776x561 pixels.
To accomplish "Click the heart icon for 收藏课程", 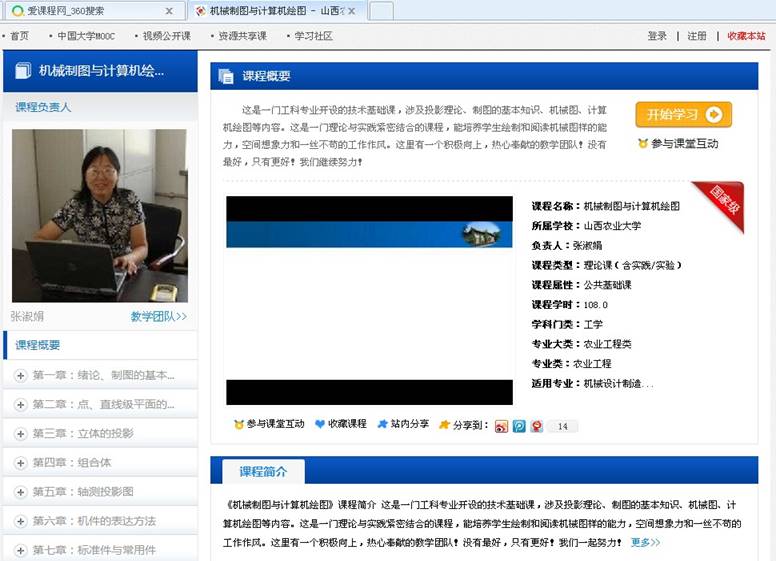I will point(320,424).
